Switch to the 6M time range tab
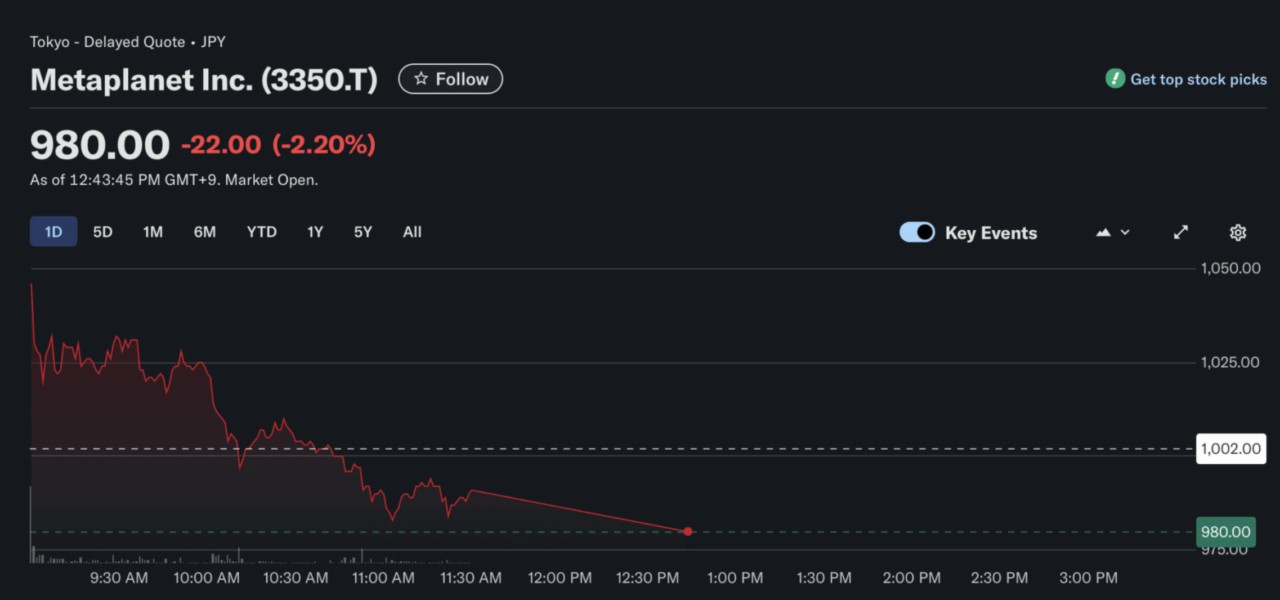Screen dimensions: 1280x600 point(204,231)
